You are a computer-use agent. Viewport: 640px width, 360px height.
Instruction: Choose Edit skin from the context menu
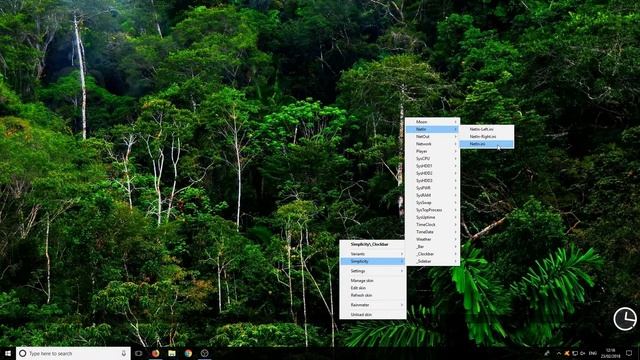click(x=373, y=288)
